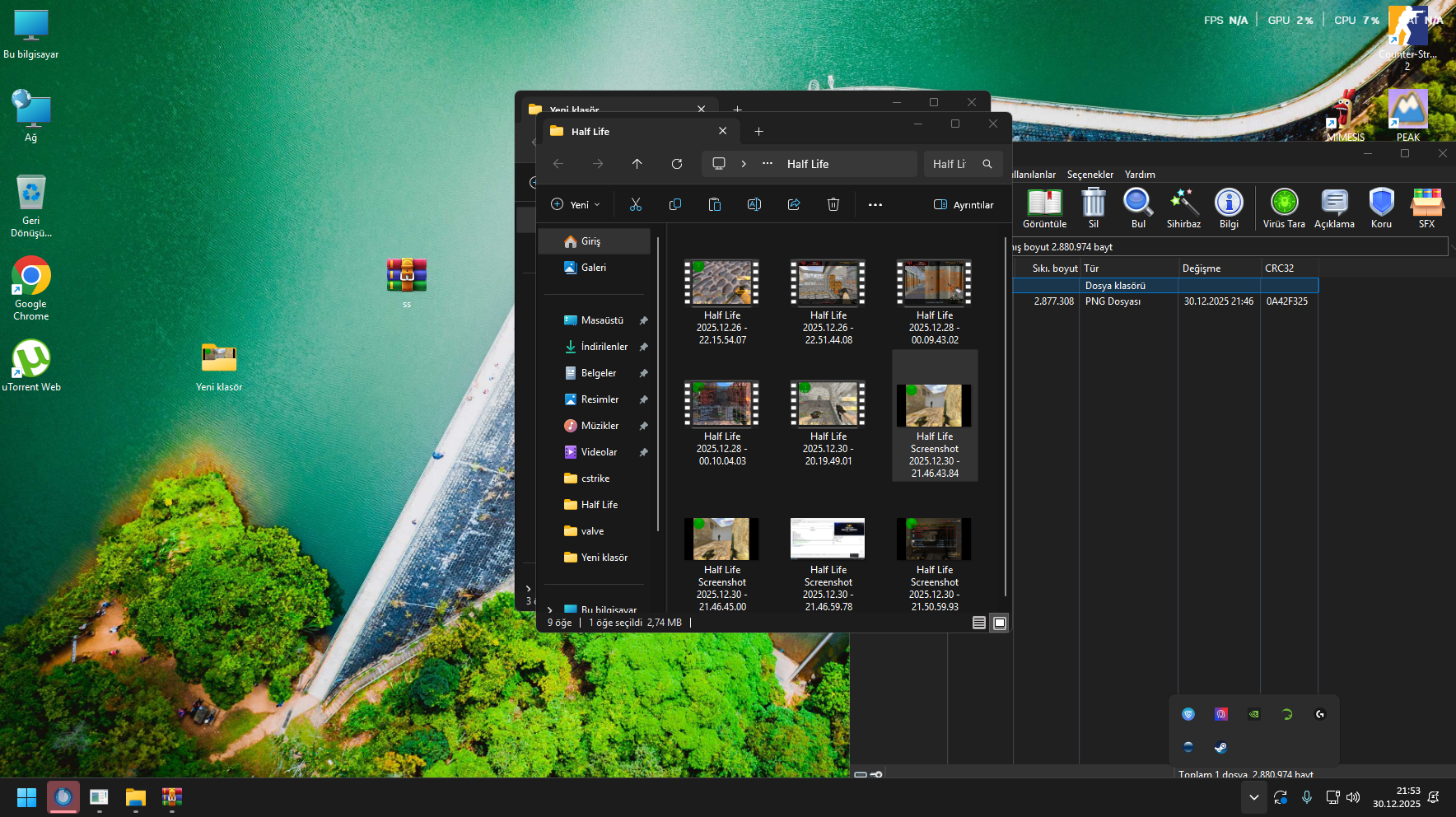
Task: Select the PNG Dosyası row in WinRAR
Action: pyautogui.click(x=1165, y=301)
